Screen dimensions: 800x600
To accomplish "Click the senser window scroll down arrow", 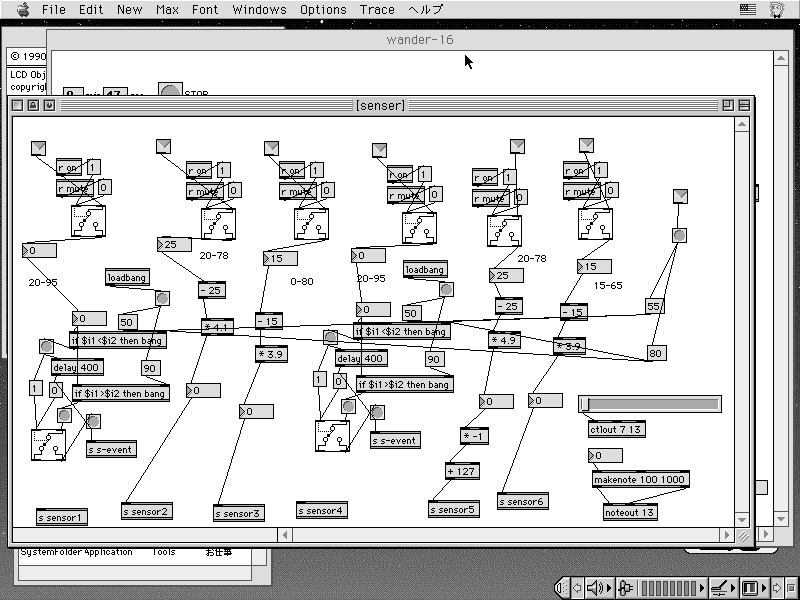I will pos(742,519).
